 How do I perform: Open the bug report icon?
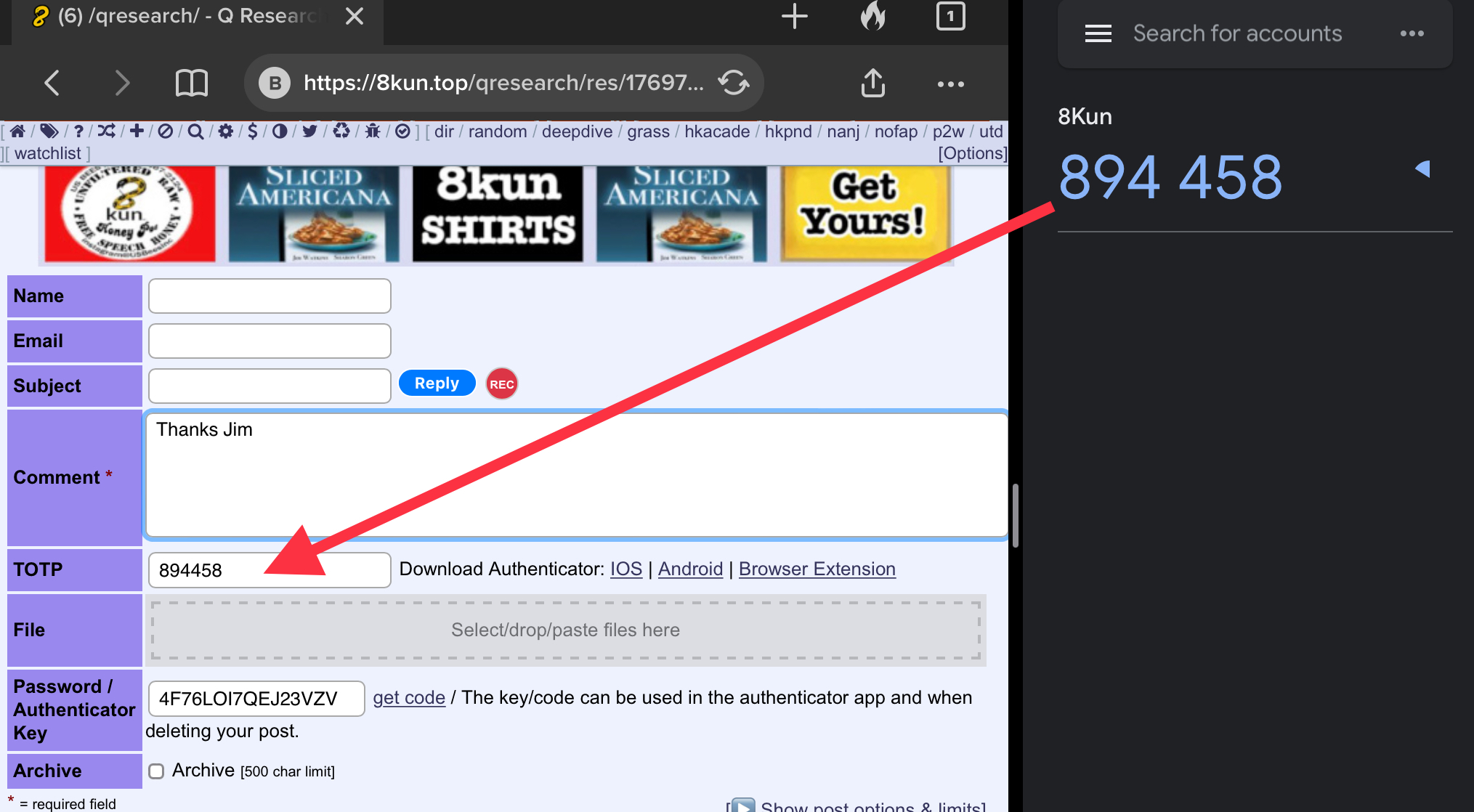373,131
